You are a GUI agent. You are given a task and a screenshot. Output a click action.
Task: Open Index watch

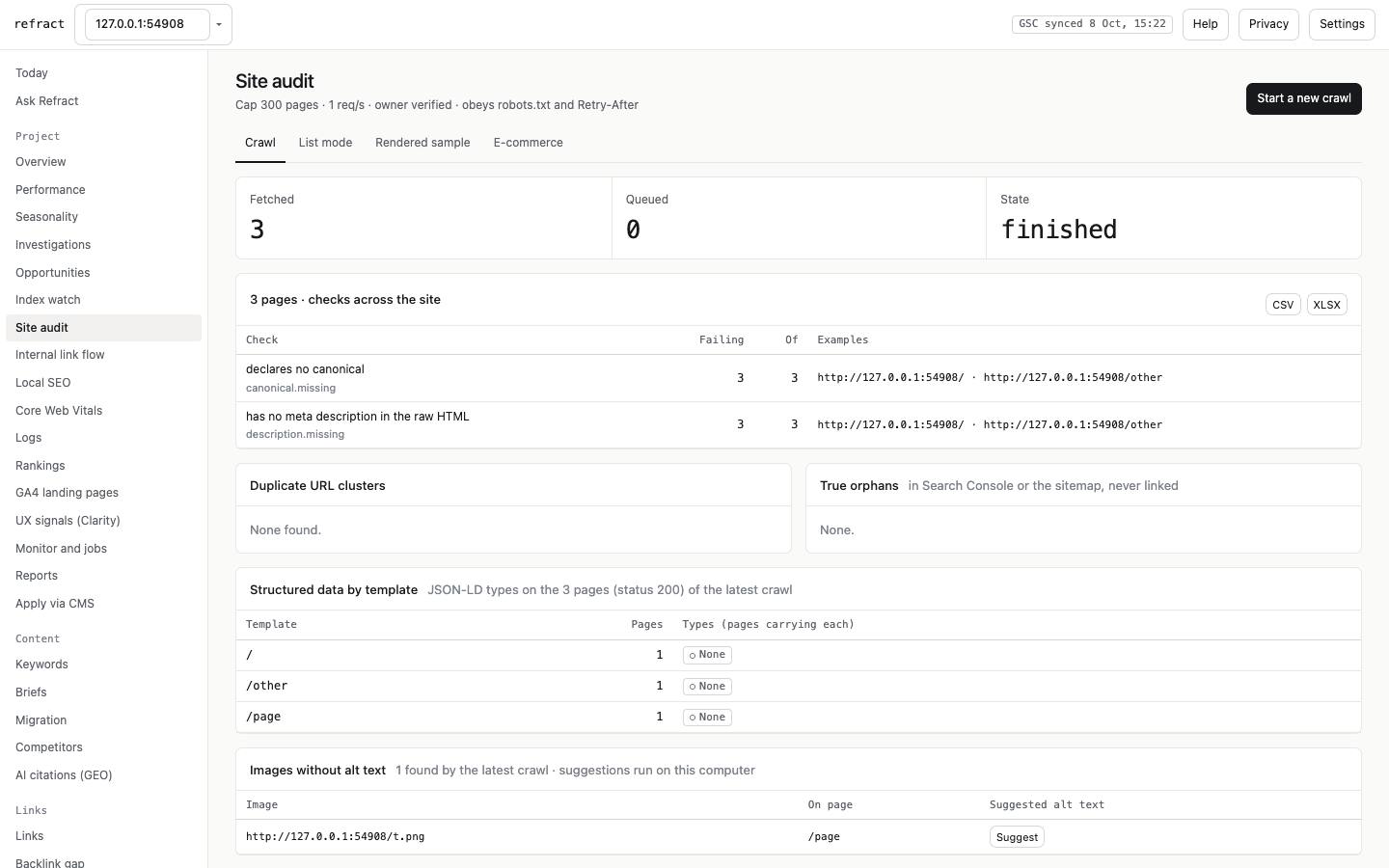tap(103, 300)
